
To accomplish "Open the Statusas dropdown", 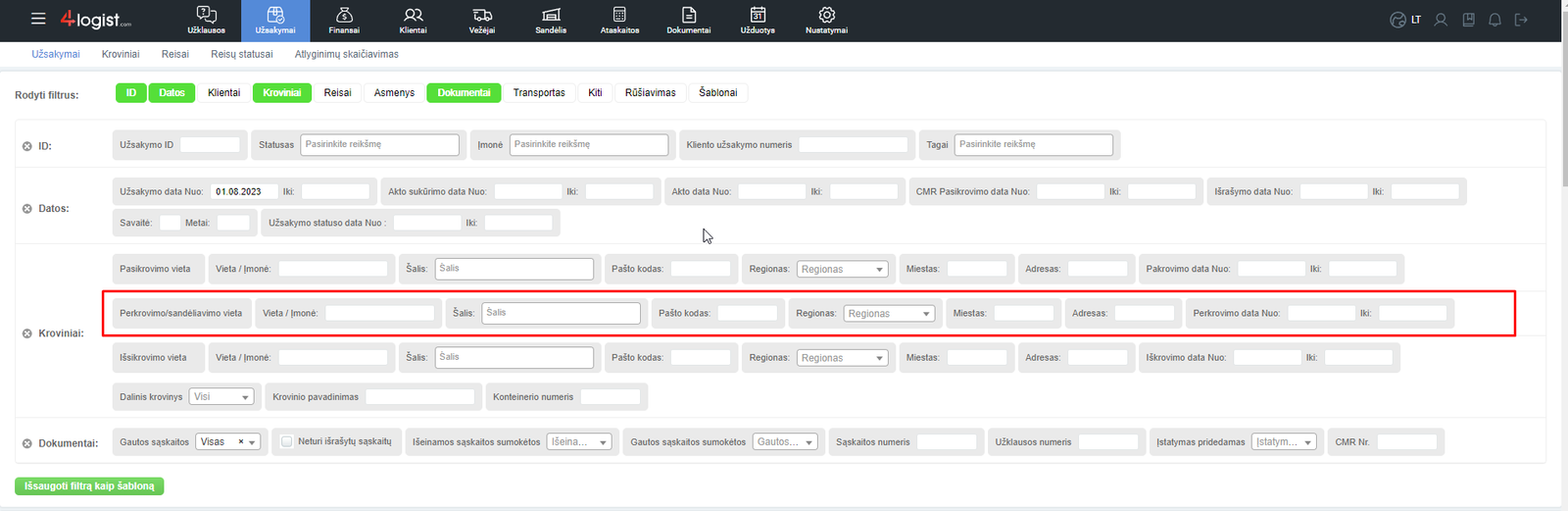I will pos(380,144).
